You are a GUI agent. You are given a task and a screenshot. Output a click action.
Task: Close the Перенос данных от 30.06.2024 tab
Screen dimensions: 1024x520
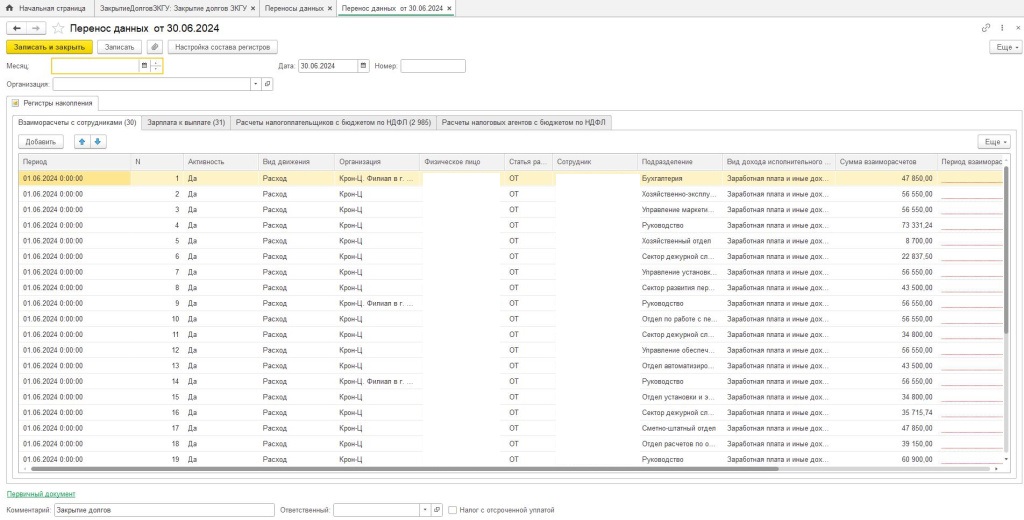click(449, 8)
